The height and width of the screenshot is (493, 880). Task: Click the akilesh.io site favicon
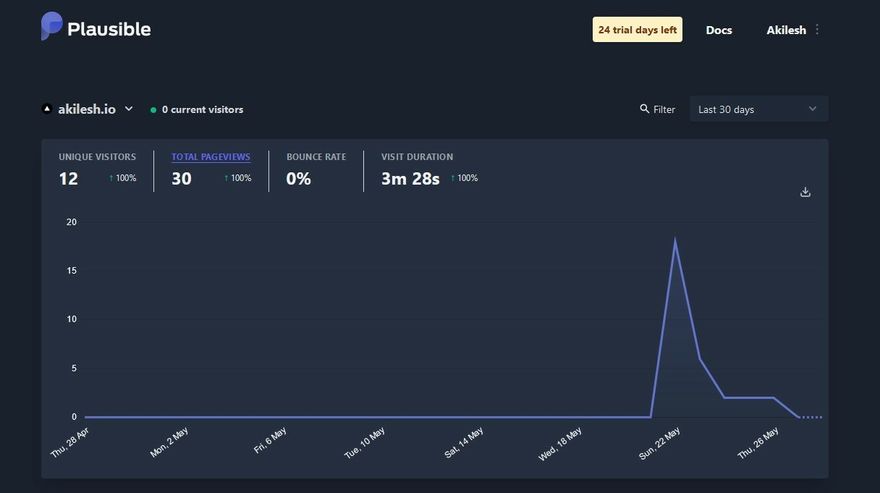click(x=47, y=109)
